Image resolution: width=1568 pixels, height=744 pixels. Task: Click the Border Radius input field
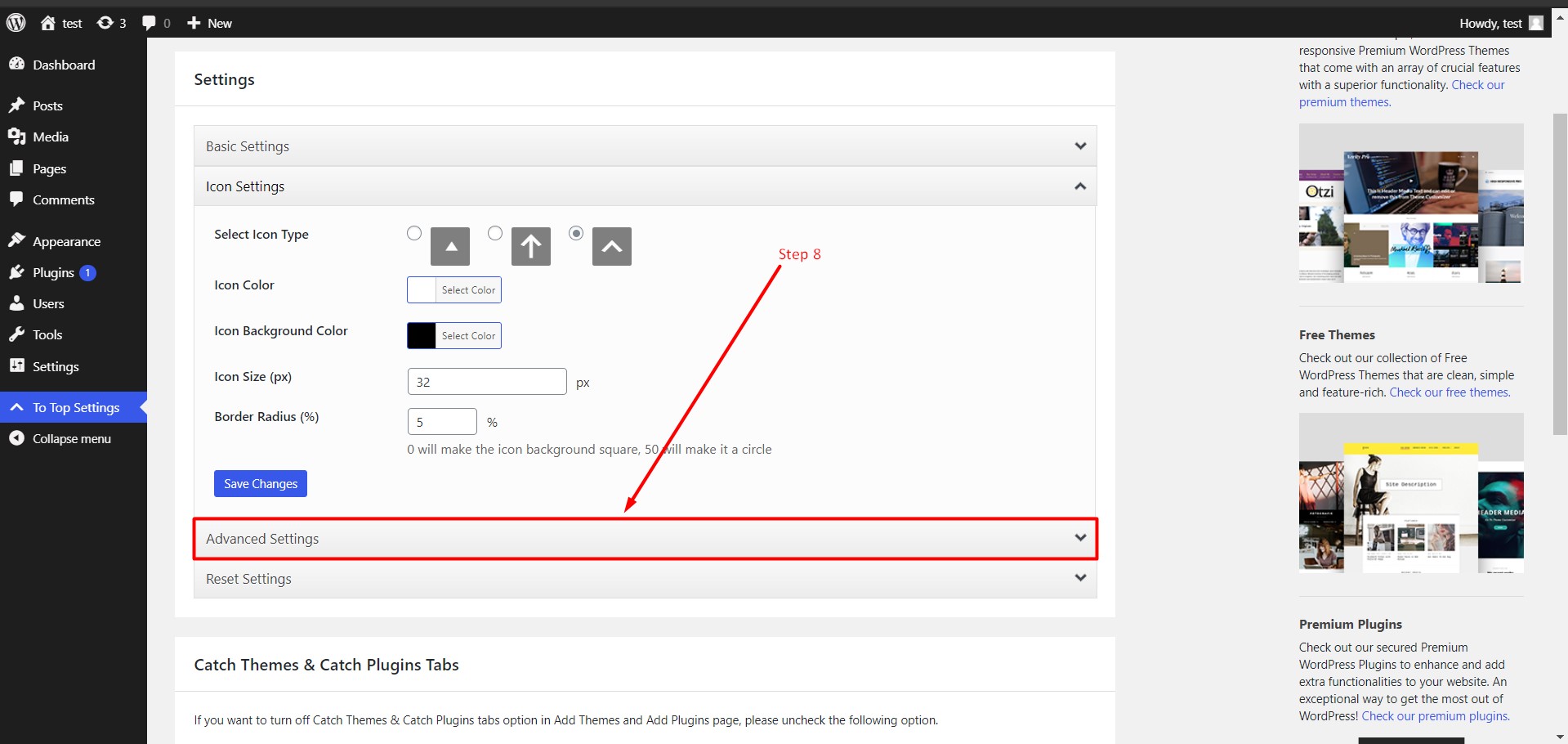click(442, 422)
